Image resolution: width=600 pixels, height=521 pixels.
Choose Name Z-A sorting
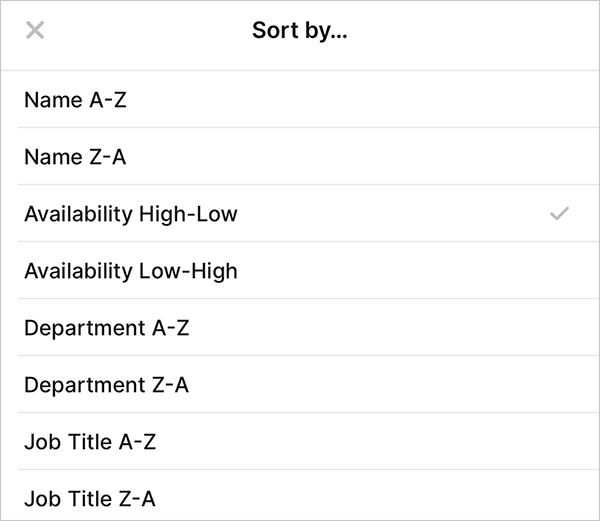(x=76, y=157)
